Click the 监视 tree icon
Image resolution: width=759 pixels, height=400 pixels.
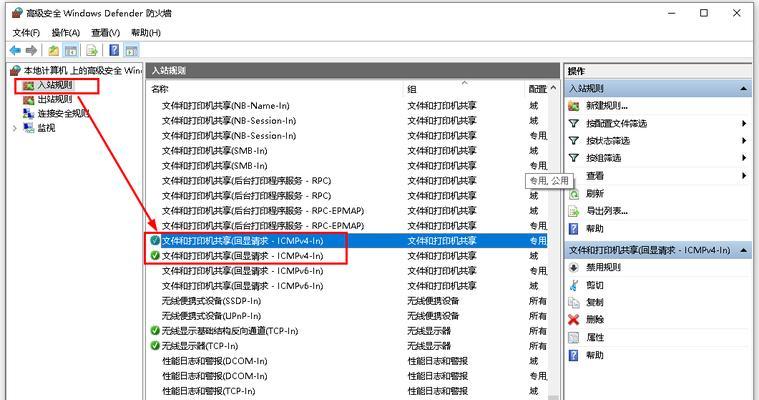[x=29, y=128]
